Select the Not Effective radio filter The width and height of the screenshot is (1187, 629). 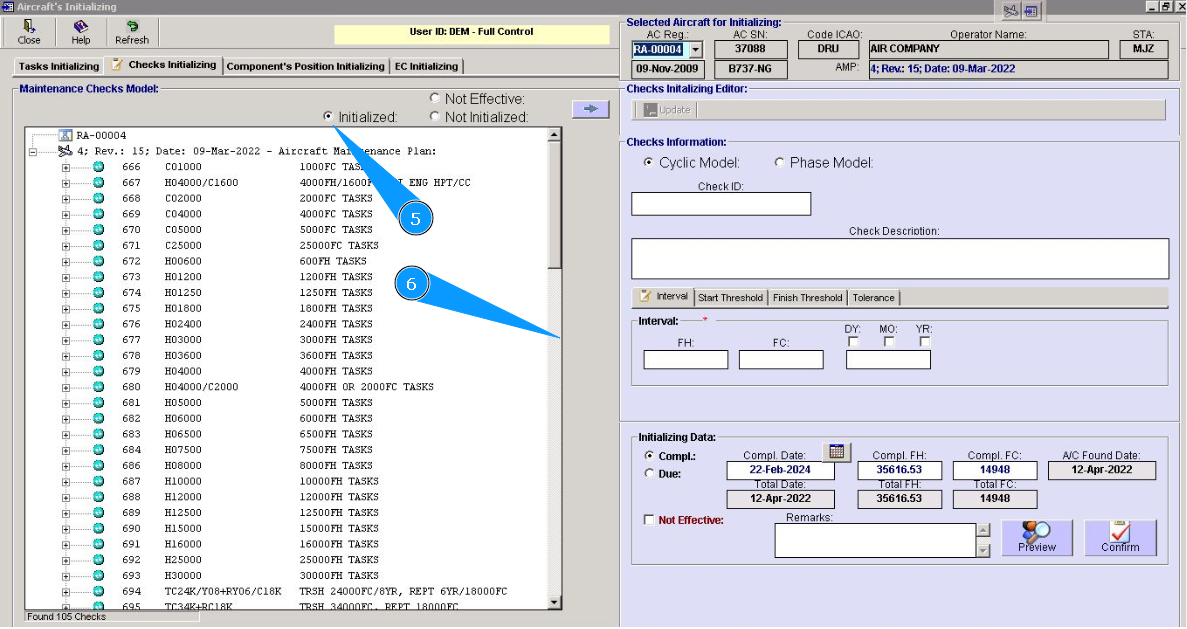[x=435, y=99]
